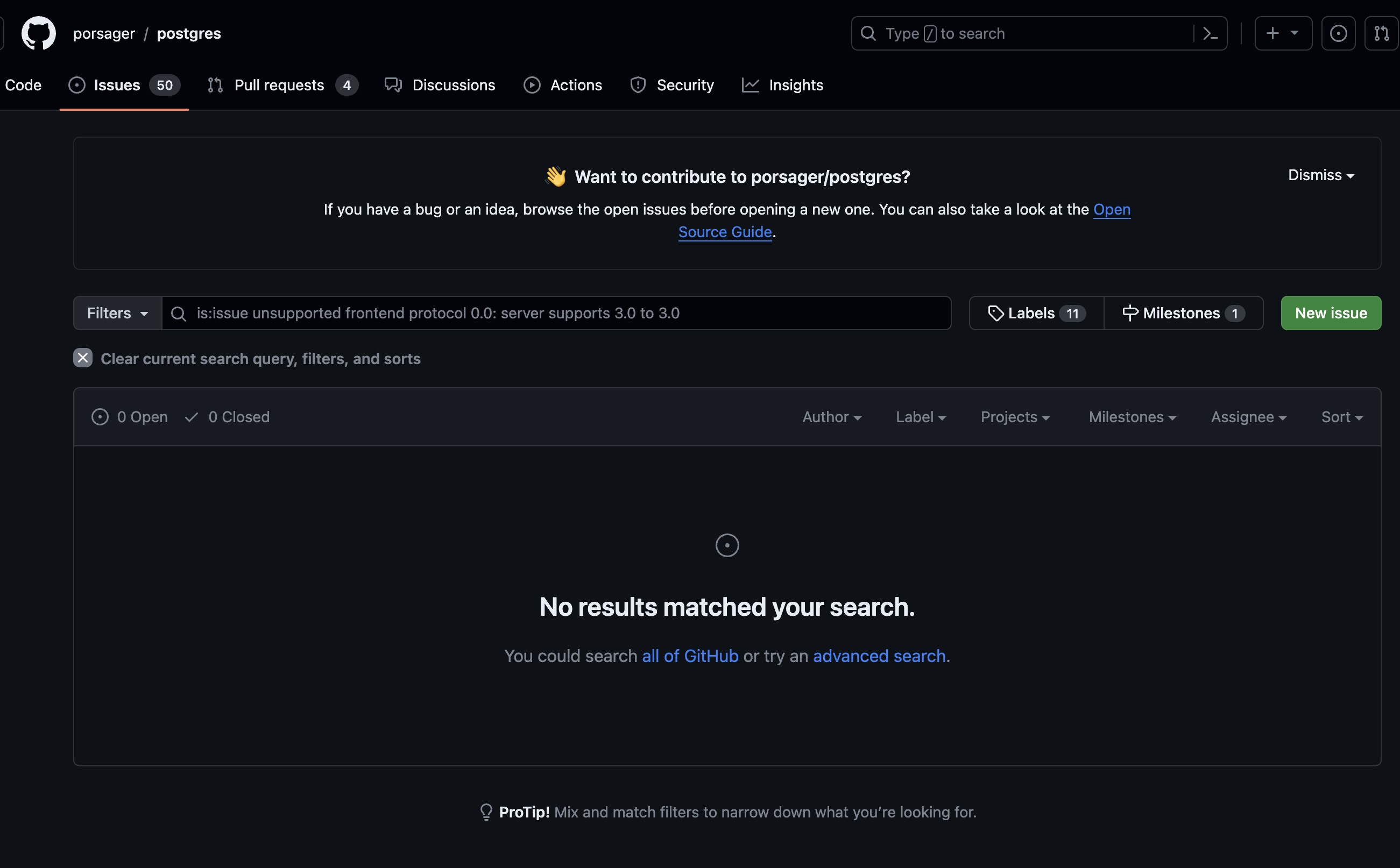Open the porsager owner link

104,33
